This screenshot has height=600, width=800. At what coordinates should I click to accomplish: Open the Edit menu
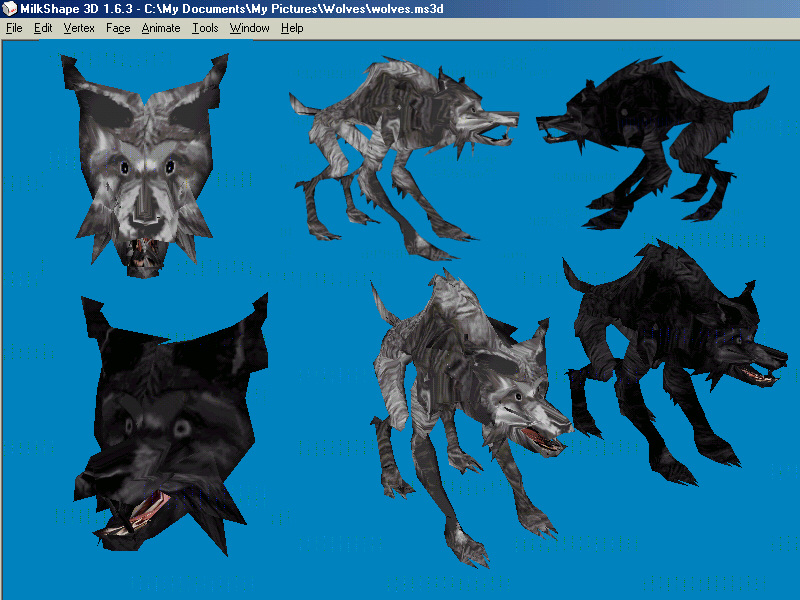42,28
